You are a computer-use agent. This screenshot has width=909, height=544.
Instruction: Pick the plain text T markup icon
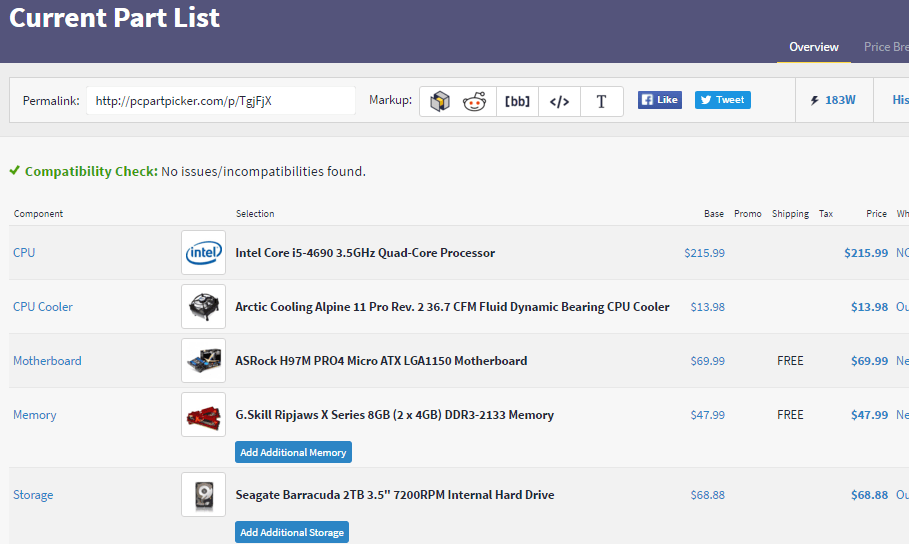point(601,101)
